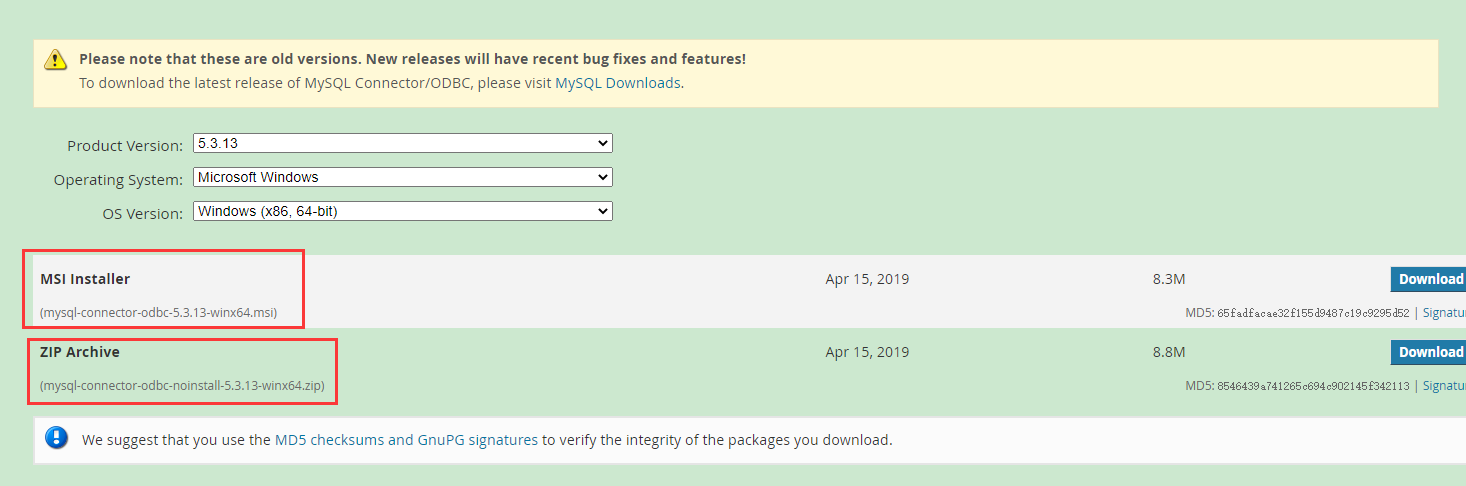The image size is (1466, 486).
Task: Click the mysql-connector-odbc-5.3.13-winx64.msi filename
Action: [158, 313]
